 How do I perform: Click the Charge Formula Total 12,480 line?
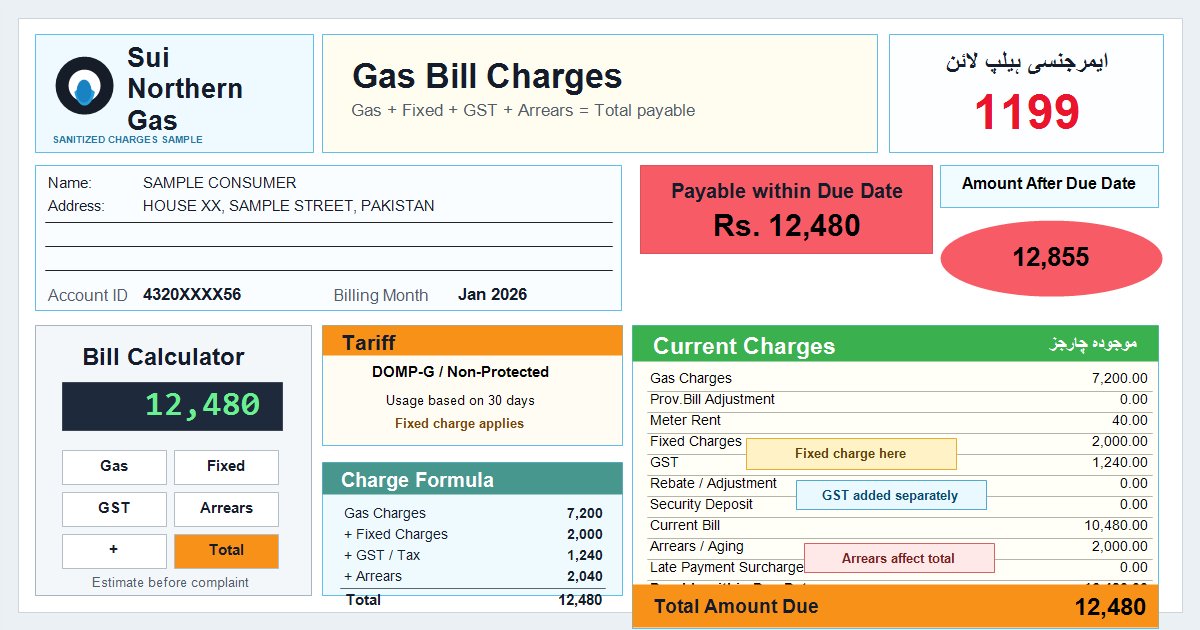coord(473,600)
